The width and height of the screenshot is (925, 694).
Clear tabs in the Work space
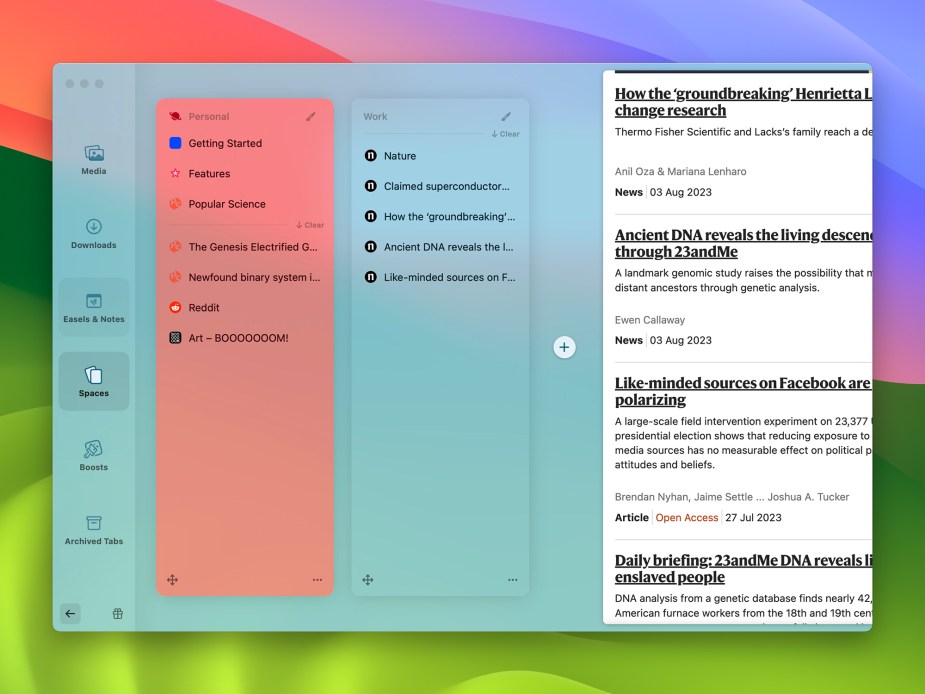coord(505,134)
